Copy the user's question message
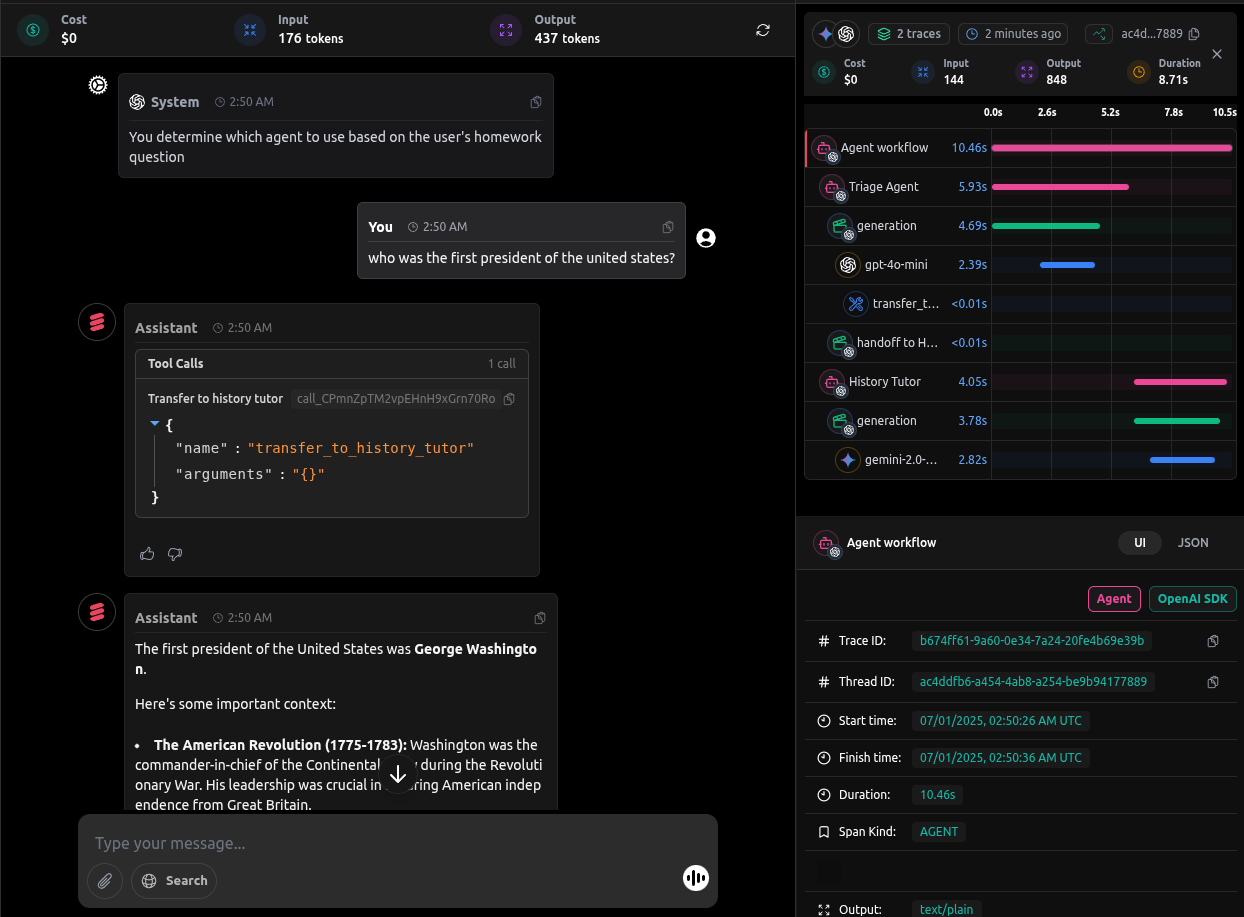 [669, 227]
